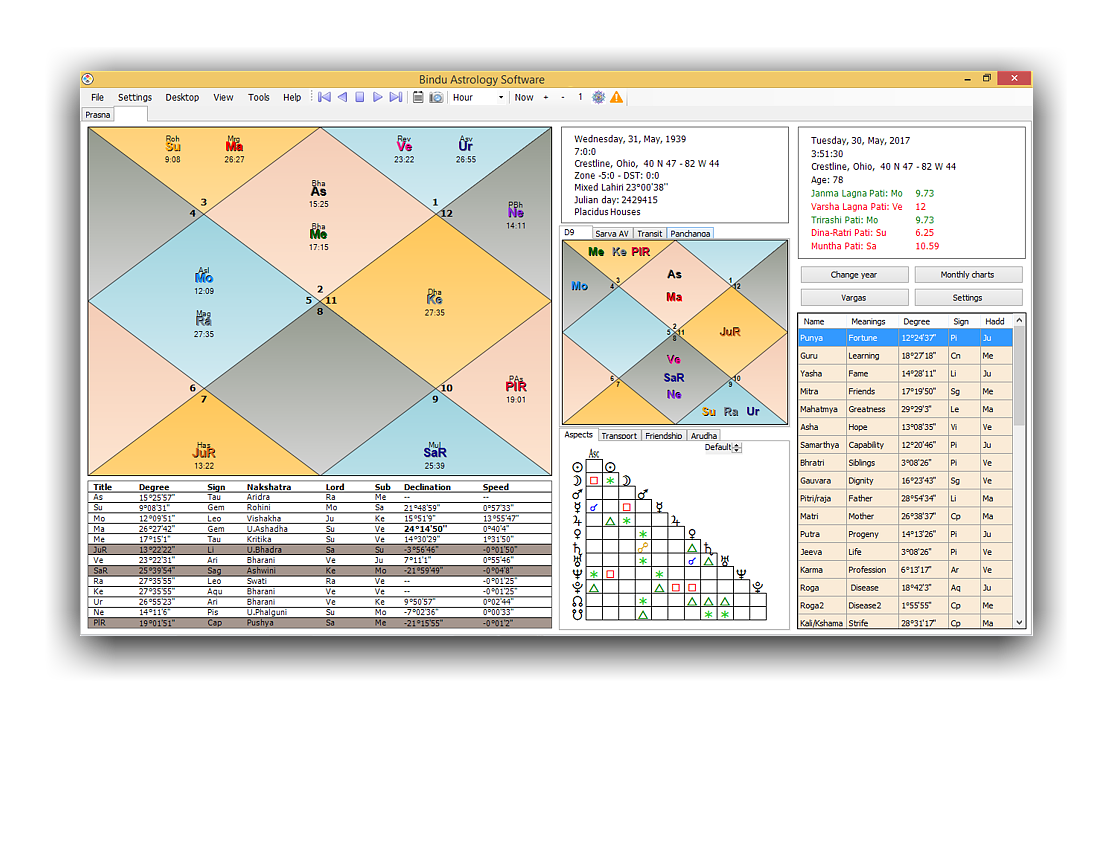
Task: Switch to the Sarva AV tab
Action: click(612, 233)
